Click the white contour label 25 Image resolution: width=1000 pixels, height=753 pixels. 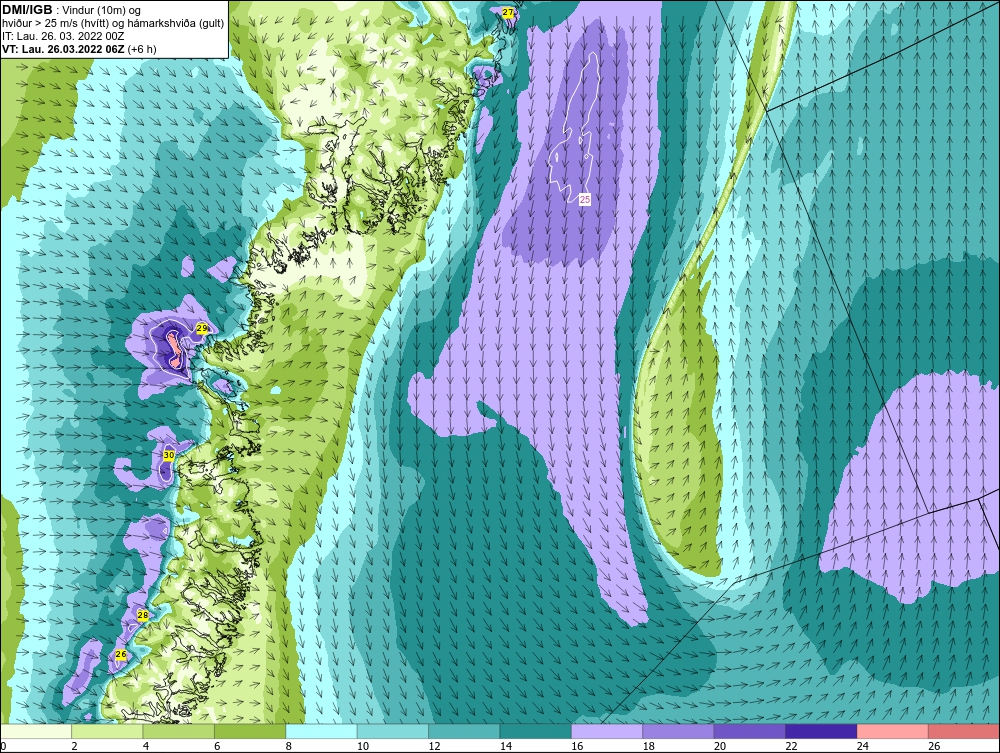coord(585,200)
